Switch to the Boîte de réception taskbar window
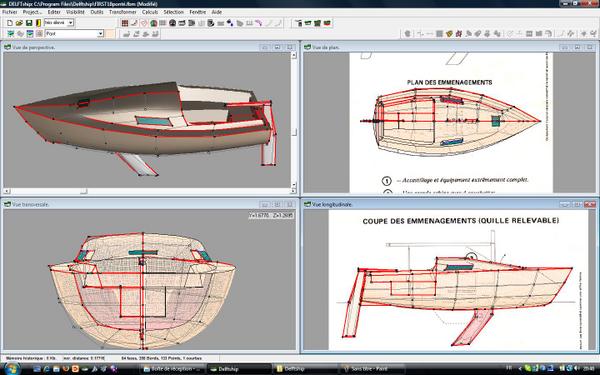The width and height of the screenshot is (600, 375). coord(173,369)
